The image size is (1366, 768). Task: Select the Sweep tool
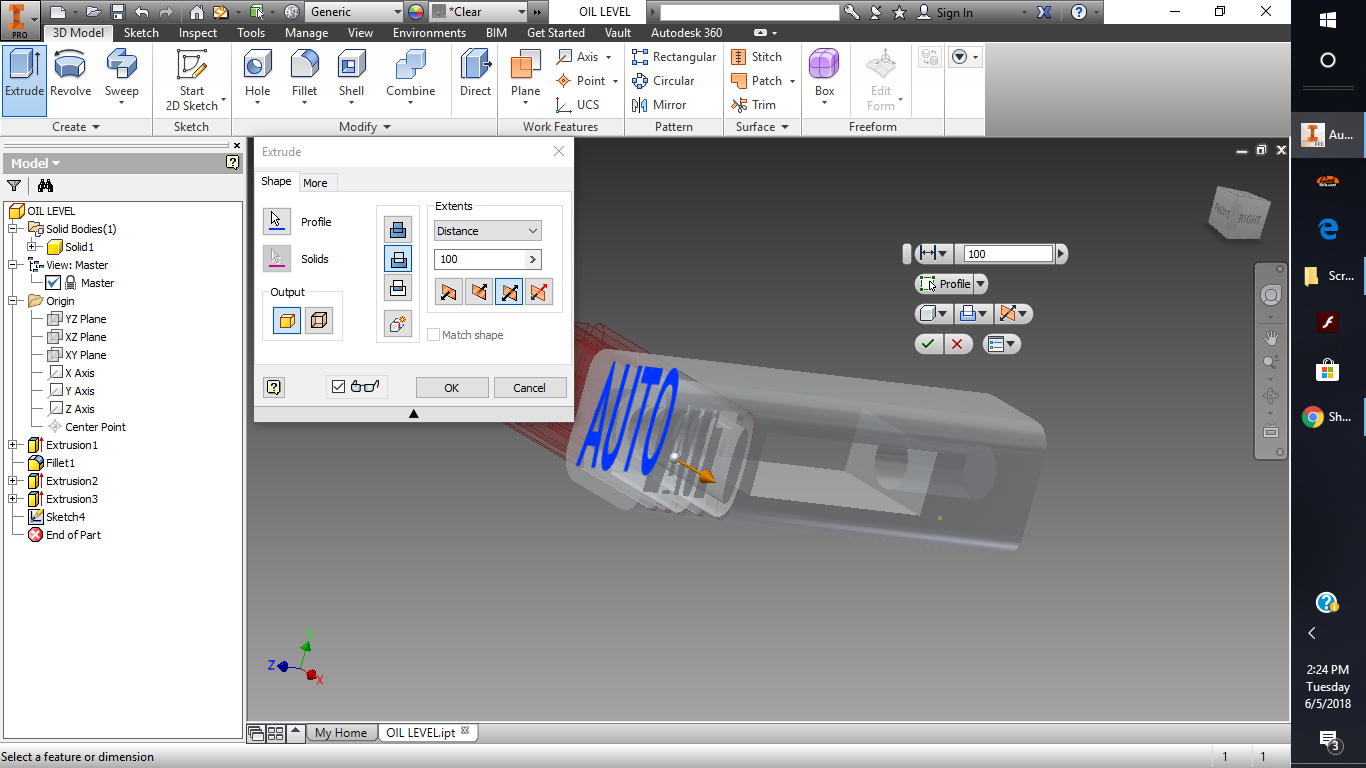click(x=122, y=76)
